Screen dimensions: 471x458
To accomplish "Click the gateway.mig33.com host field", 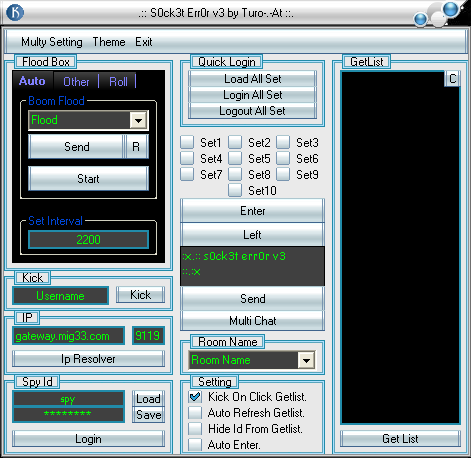I will click(x=68, y=336).
